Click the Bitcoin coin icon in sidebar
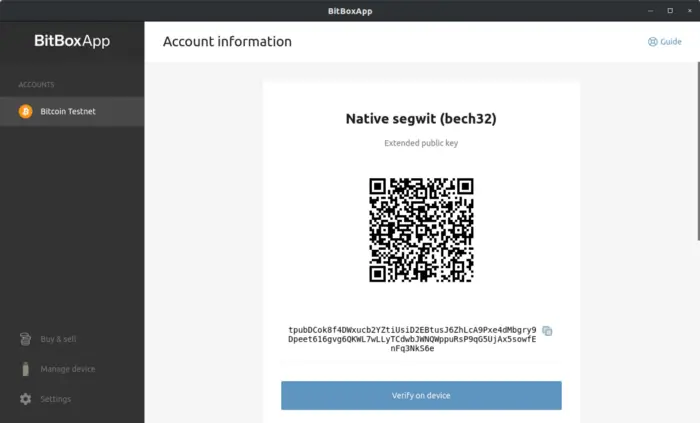The image size is (700, 423). (x=25, y=111)
